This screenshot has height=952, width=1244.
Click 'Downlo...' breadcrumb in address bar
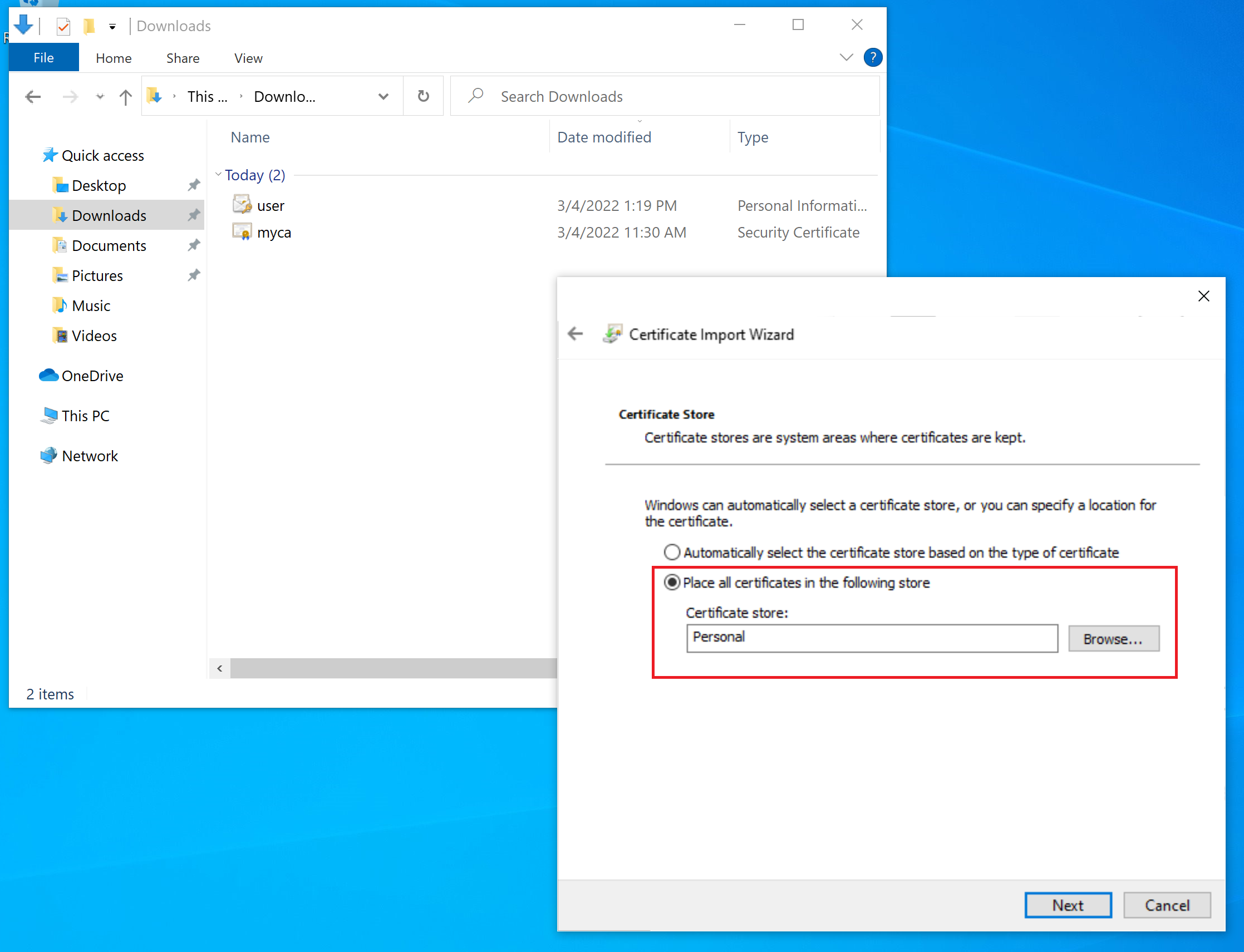tap(284, 97)
